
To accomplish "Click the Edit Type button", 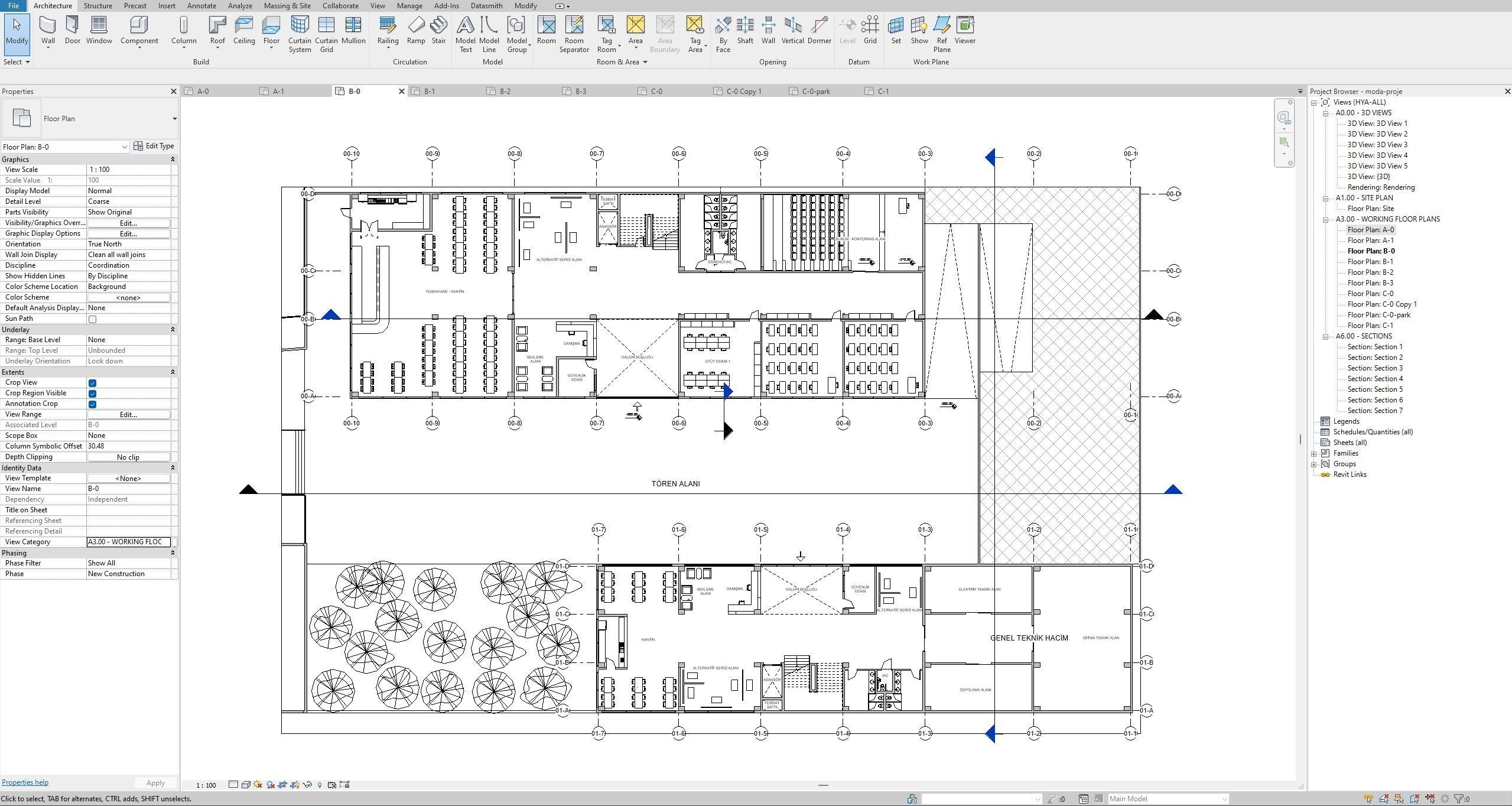I will pos(154,146).
